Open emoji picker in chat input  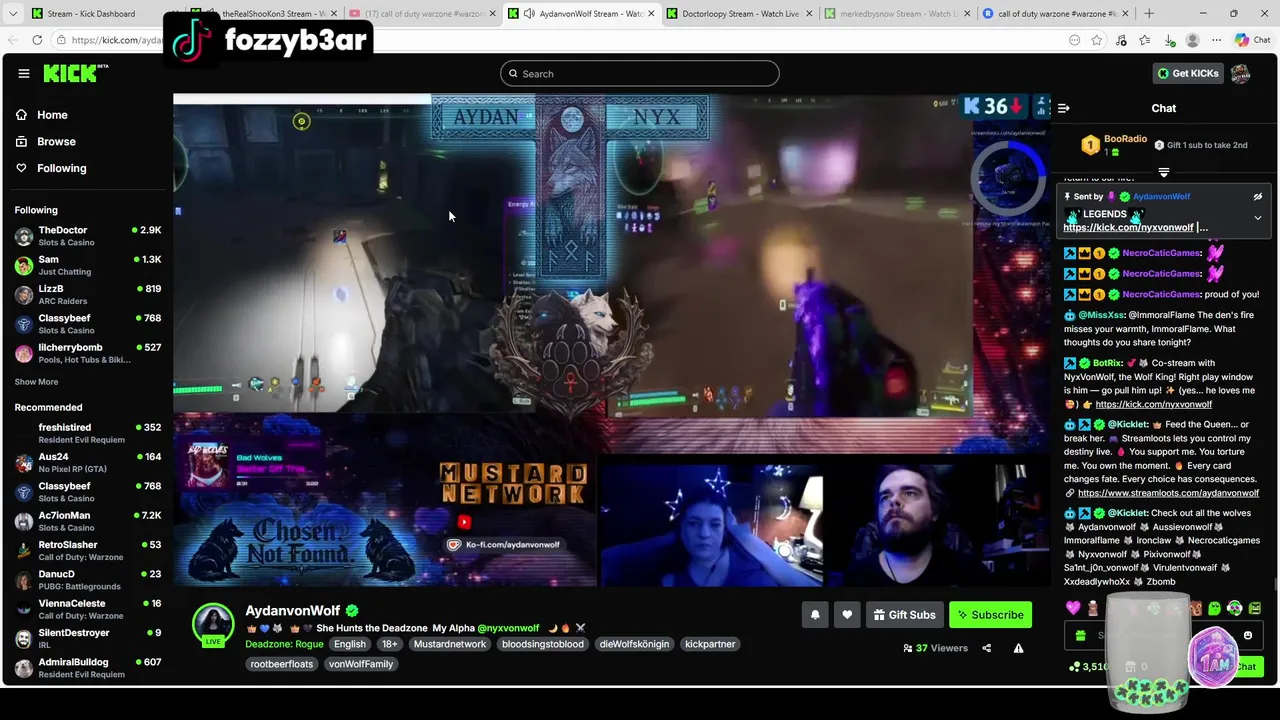coord(1248,635)
